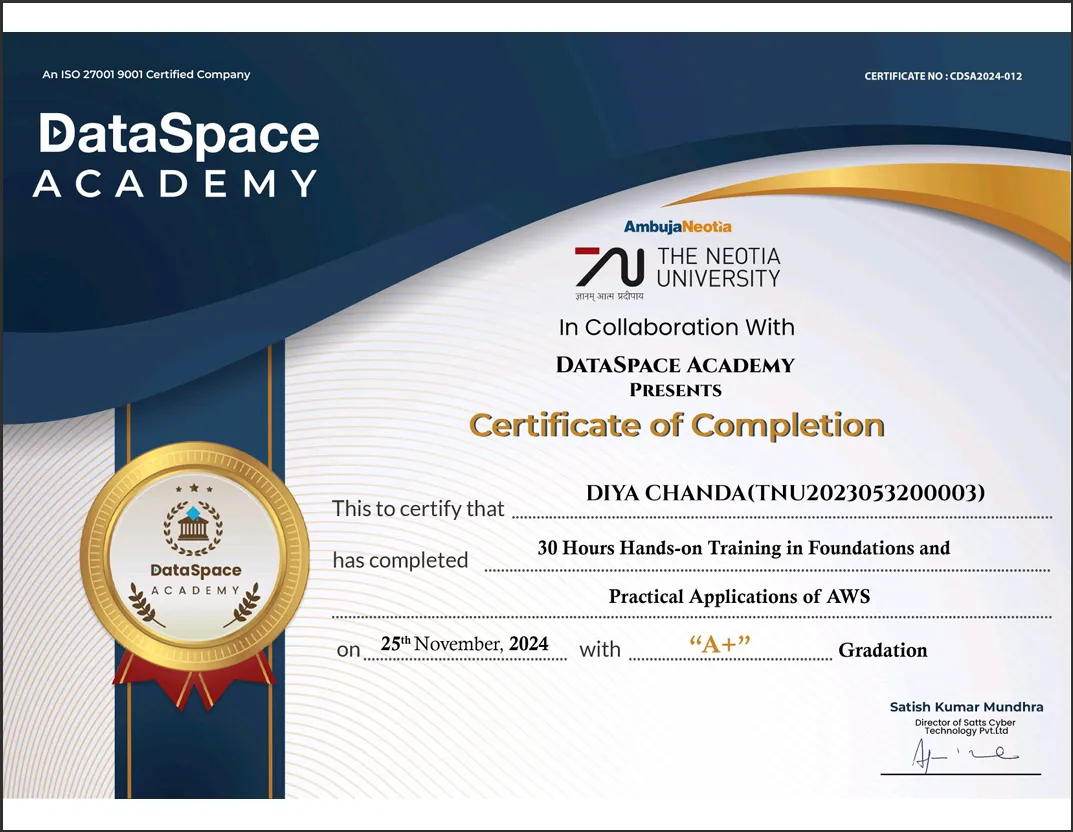The width and height of the screenshot is (1073, 832).
Task: Click the 'has completed' text
Action: [400, 560]
